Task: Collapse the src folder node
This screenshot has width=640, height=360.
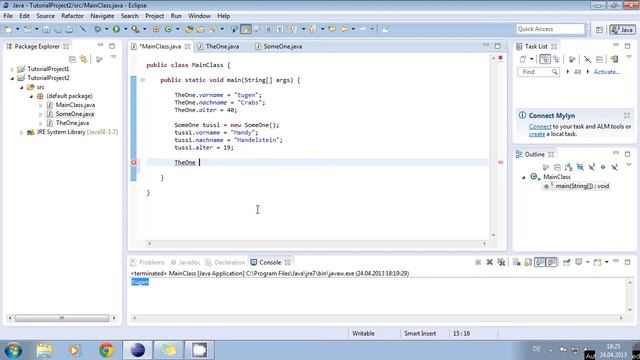Action: 22,87
